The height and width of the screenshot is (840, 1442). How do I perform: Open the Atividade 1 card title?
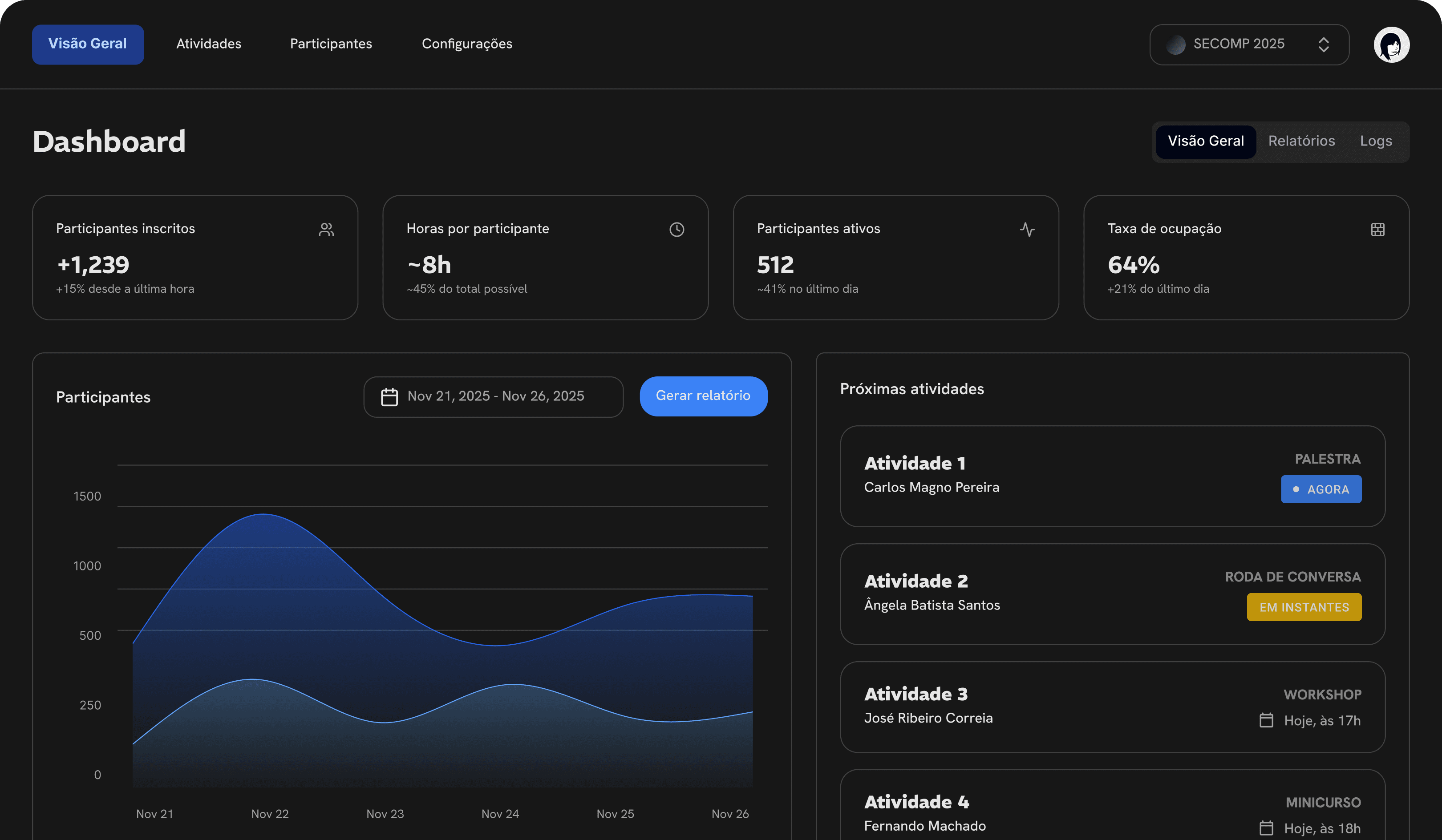point(915,463)
